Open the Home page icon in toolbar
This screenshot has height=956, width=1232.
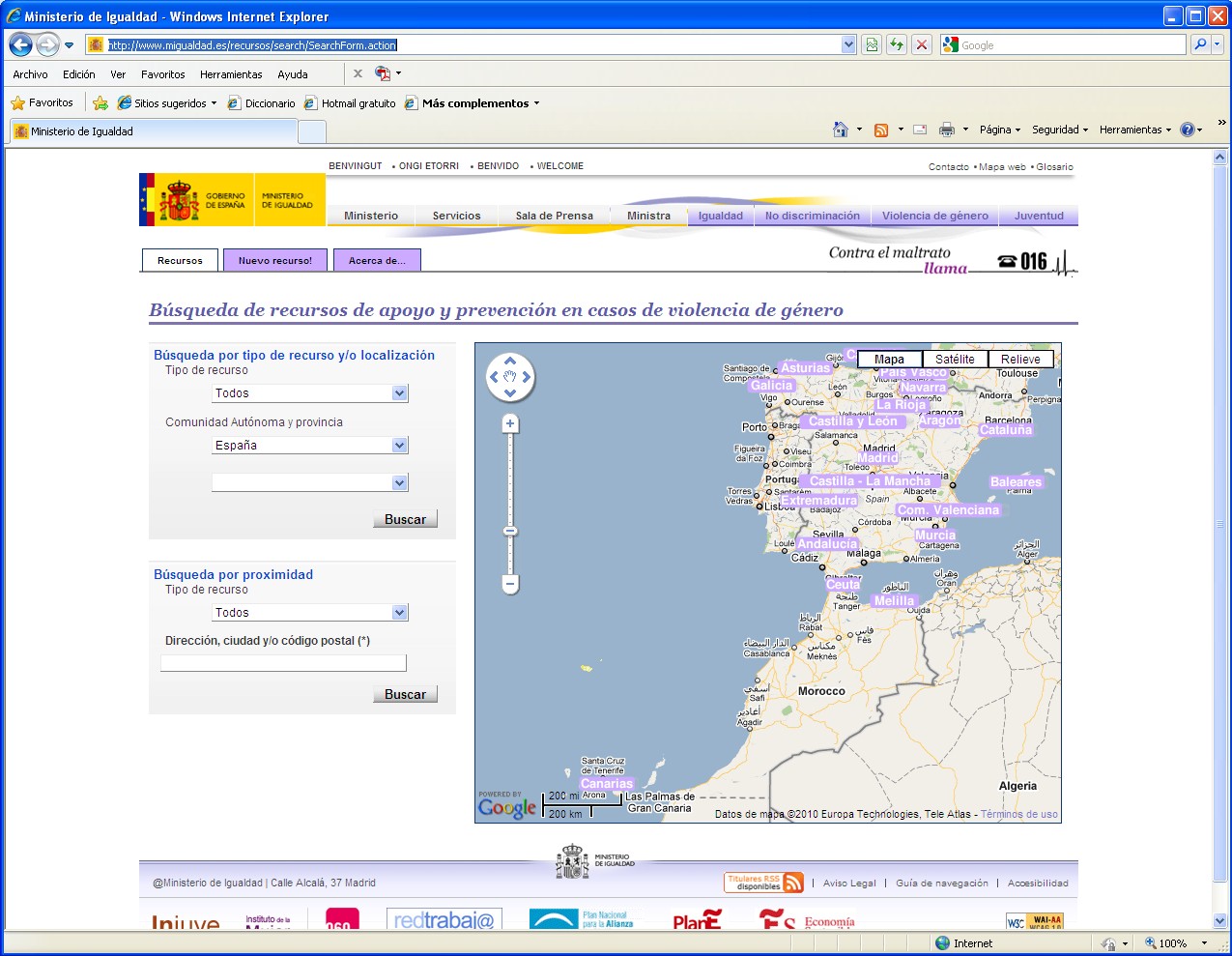[841, 130]
